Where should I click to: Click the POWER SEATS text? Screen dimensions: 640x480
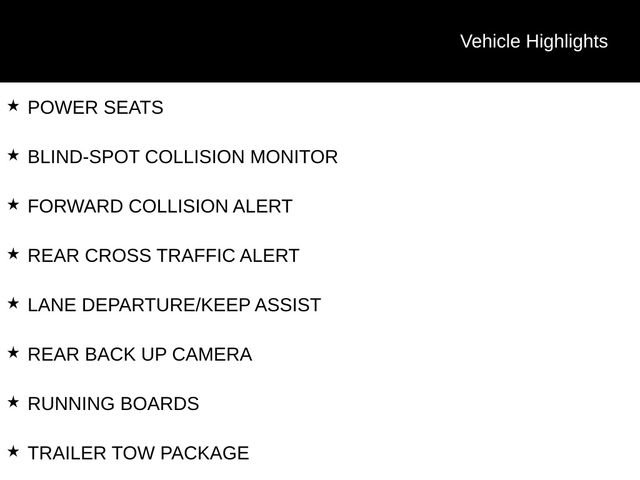95,108
